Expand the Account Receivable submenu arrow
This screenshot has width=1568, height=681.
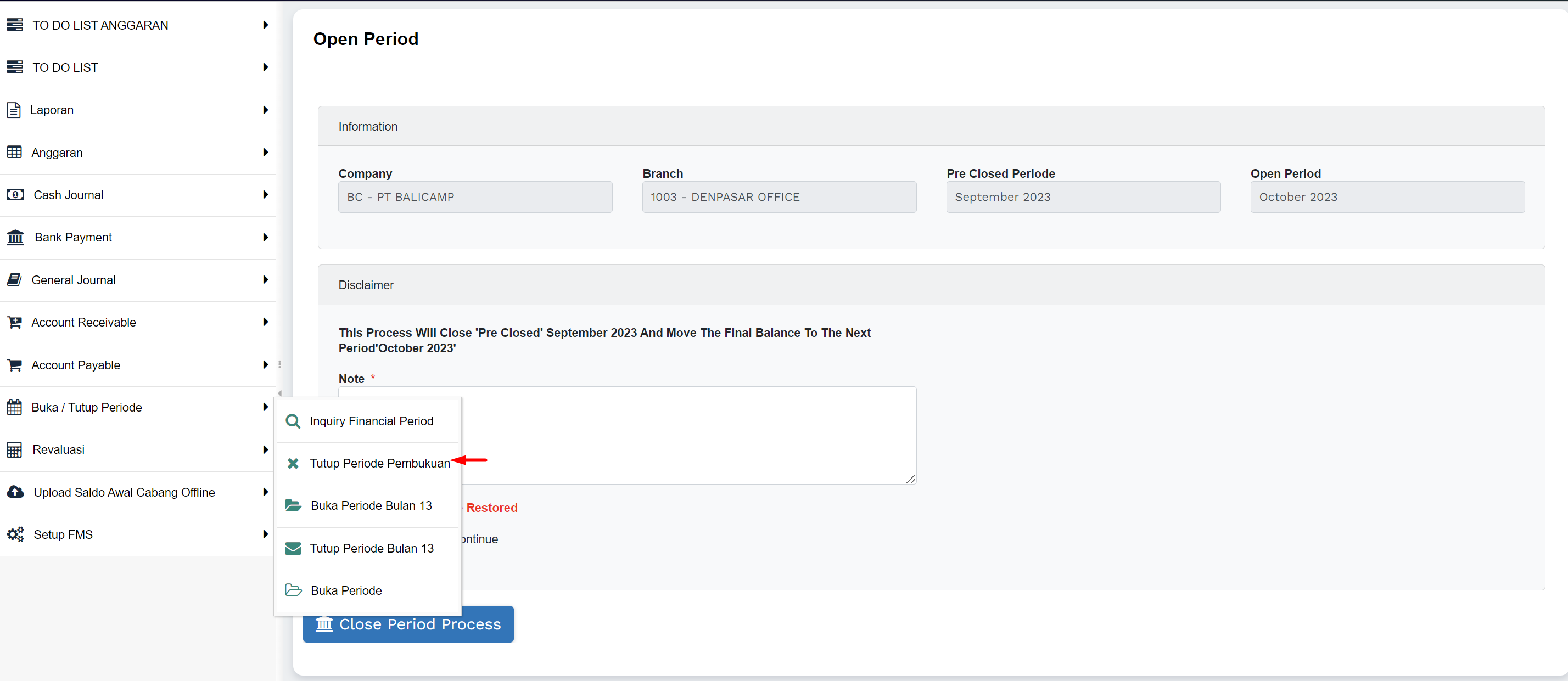pos(265,322)
